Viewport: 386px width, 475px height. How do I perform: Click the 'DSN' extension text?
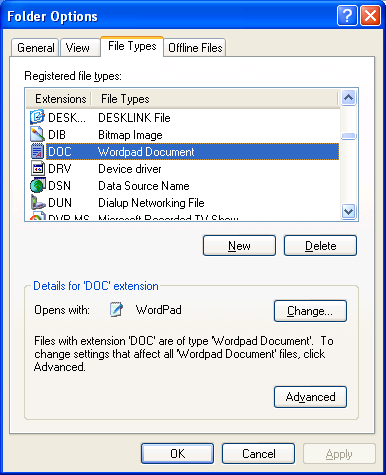[x=60, y=186]
